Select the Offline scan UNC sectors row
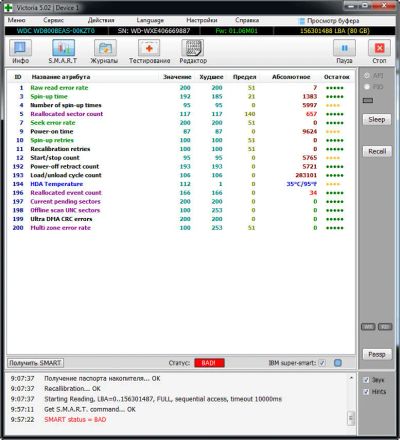 pos(181,210)
